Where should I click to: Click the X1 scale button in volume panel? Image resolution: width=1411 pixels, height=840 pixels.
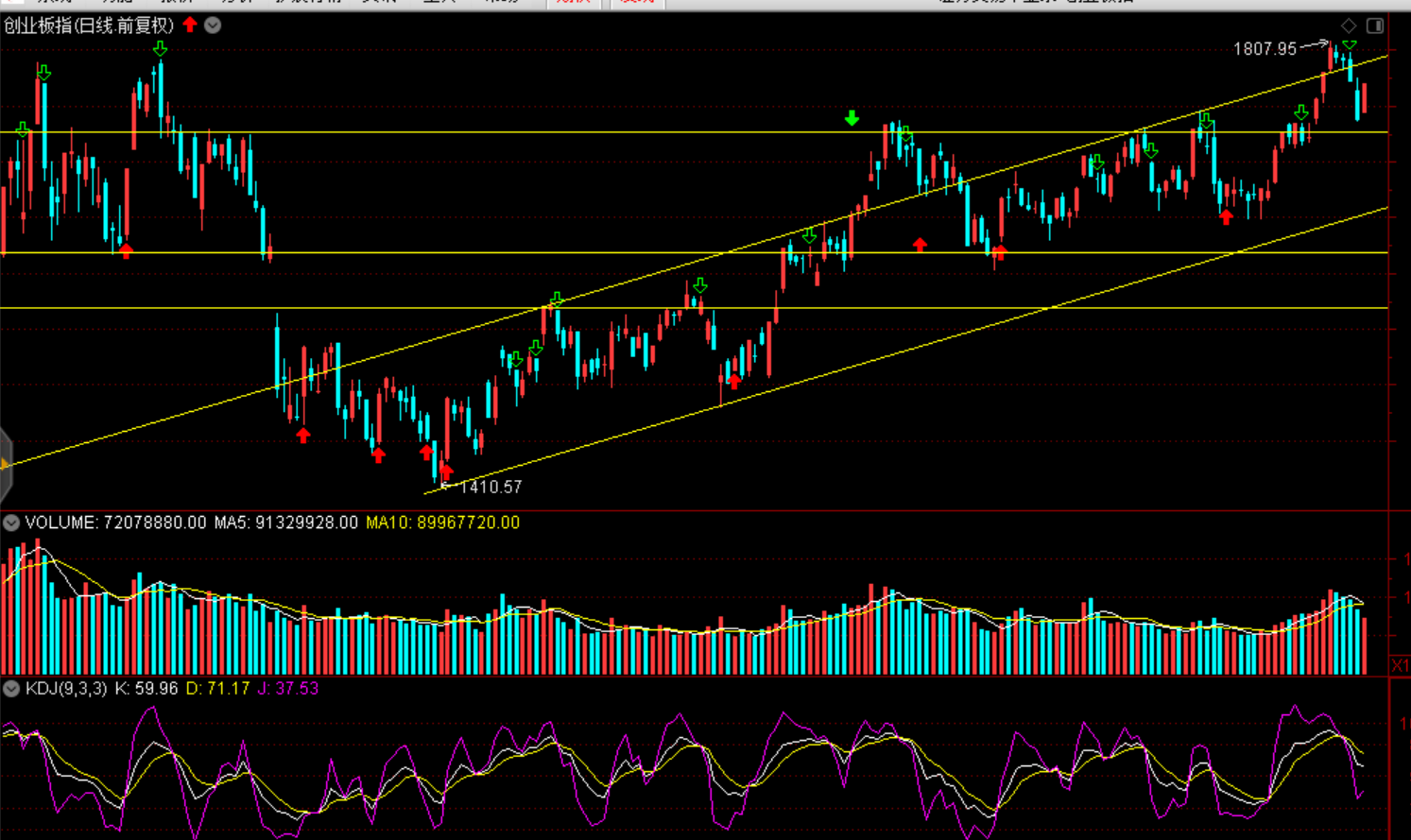pyautogui.click(x=1400, y=666)
